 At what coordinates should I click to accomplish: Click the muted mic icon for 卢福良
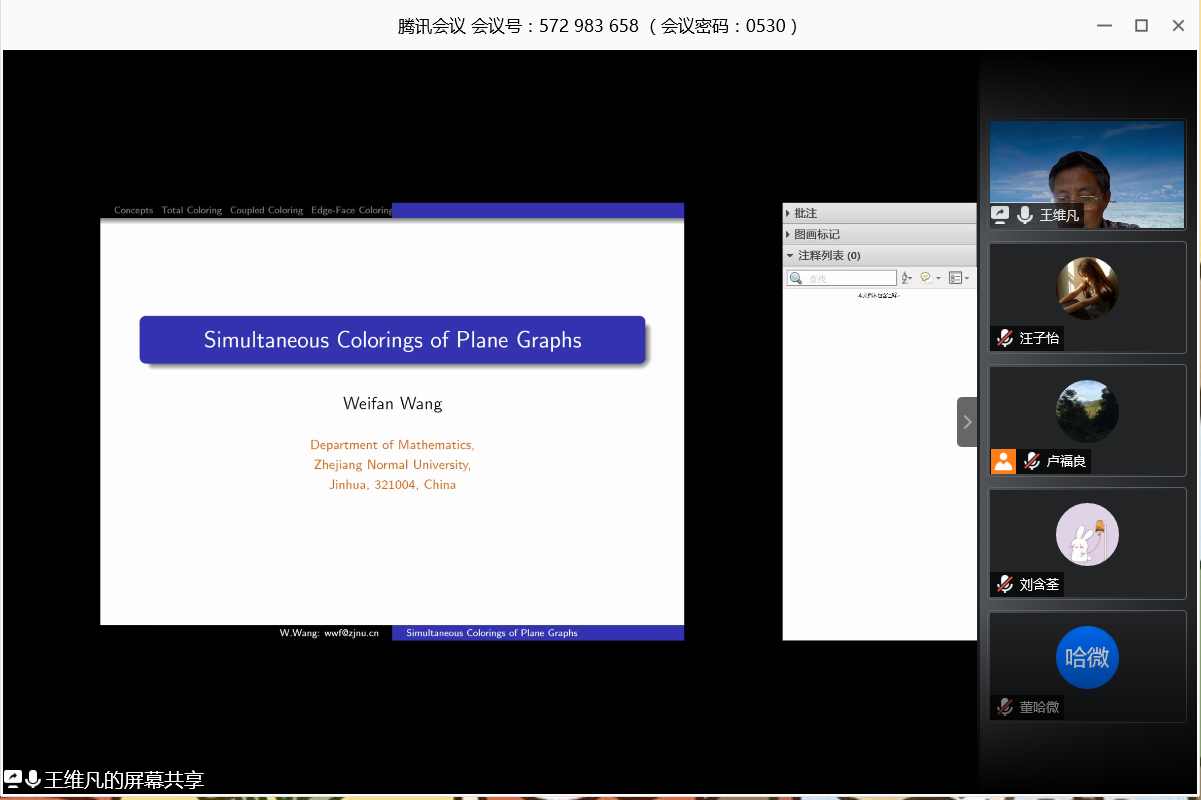click(x=1031, y=461)
